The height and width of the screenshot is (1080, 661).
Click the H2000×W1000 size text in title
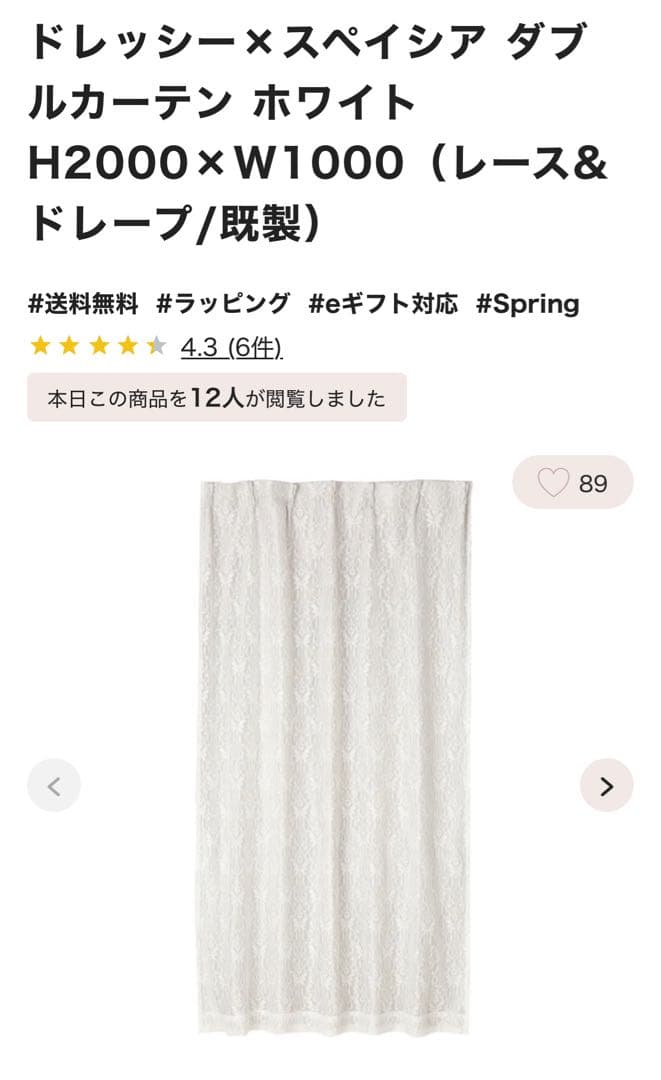pos(216,163)
